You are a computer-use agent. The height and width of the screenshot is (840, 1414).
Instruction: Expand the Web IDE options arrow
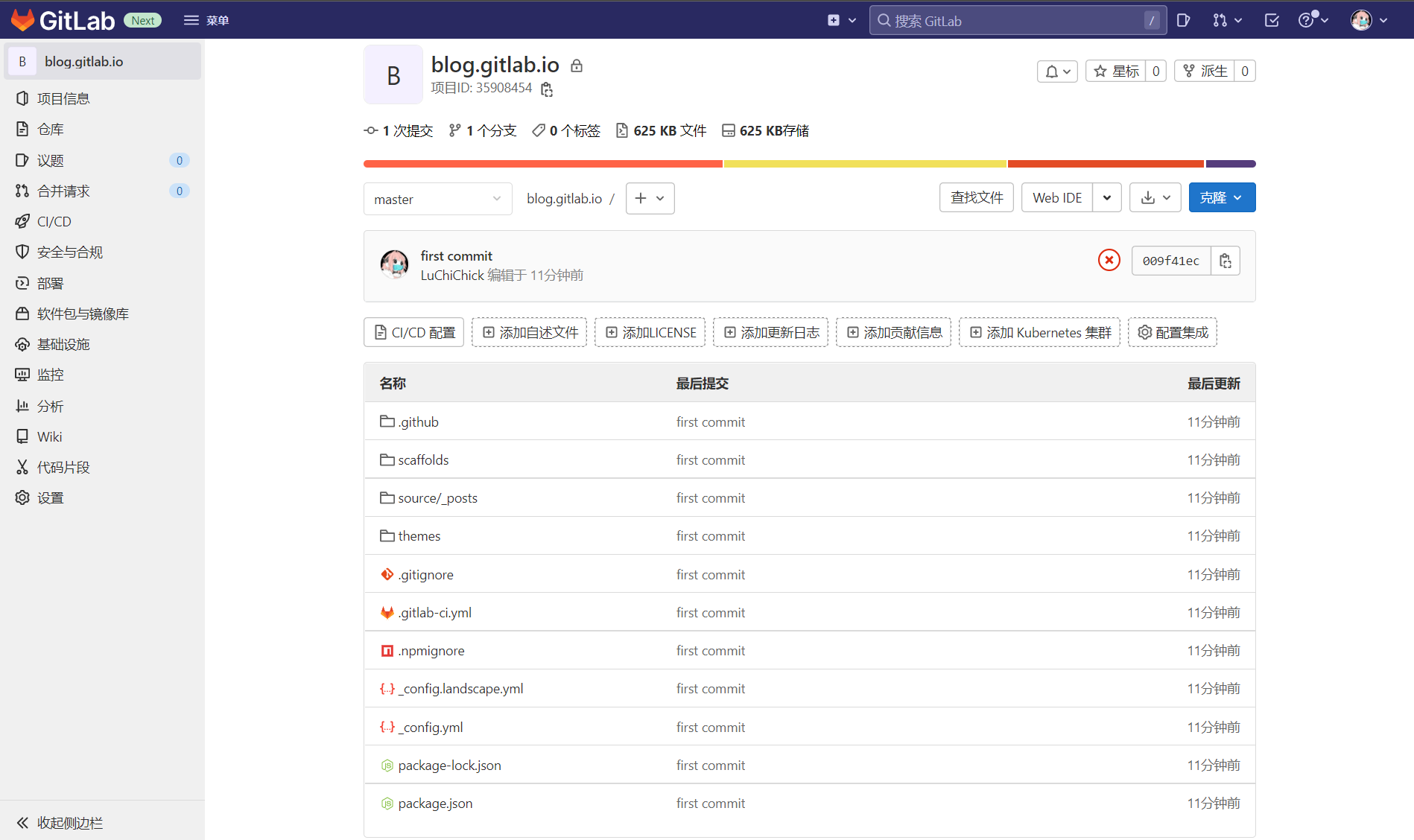pyautogui.click(x=1107, y=197)
